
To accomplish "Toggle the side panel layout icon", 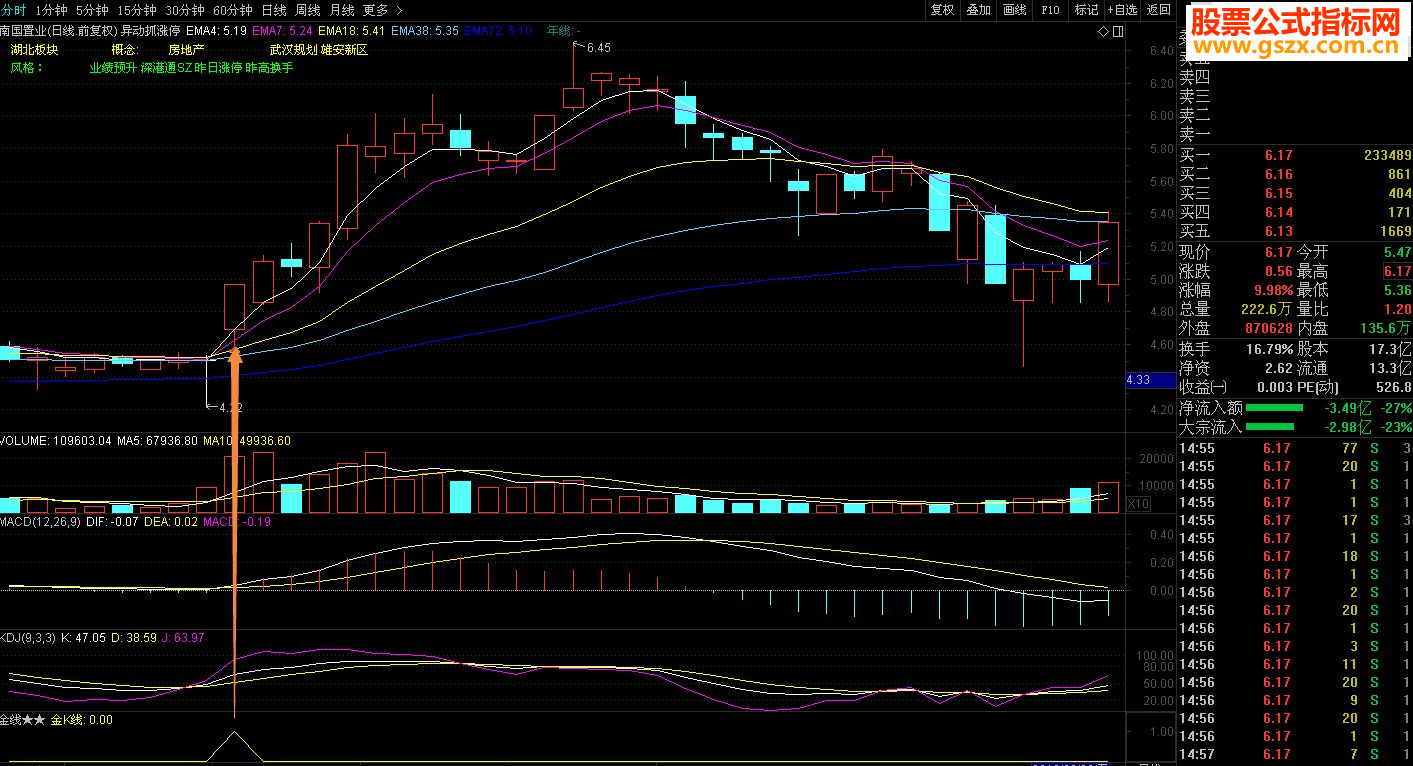I will (1117, 31).
